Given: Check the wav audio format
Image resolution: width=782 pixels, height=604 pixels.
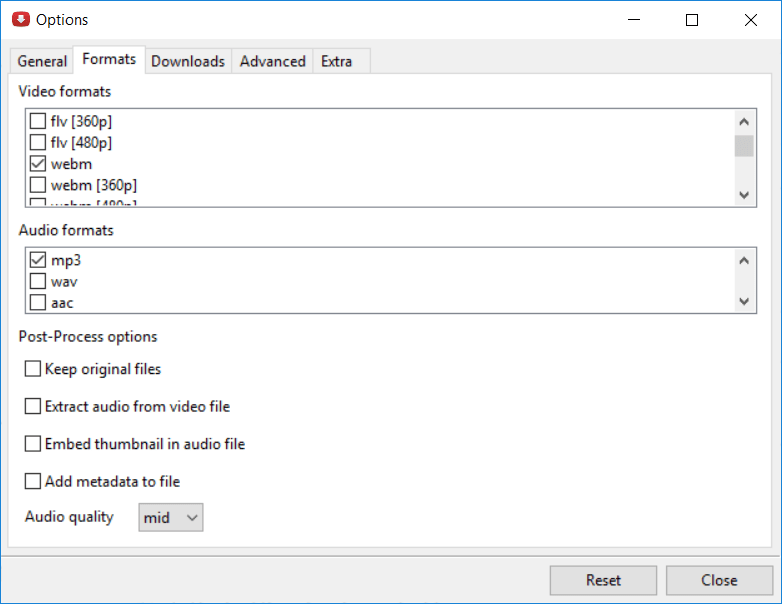Looking at the screenshot, I should click(38, 281).
